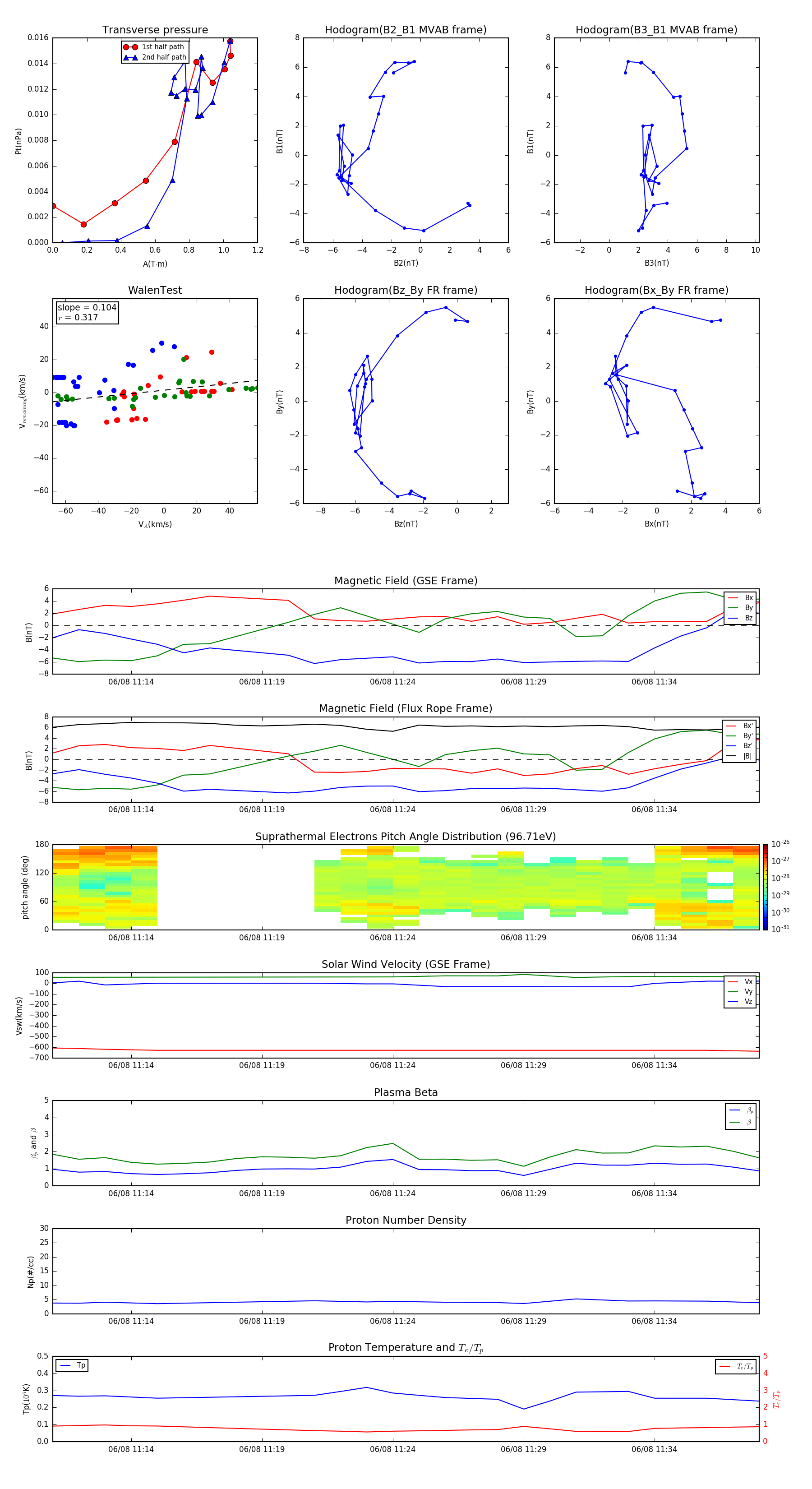
Task: Click 'pitch angle (deg)' axis label
Action: click(x=25, y=887)
